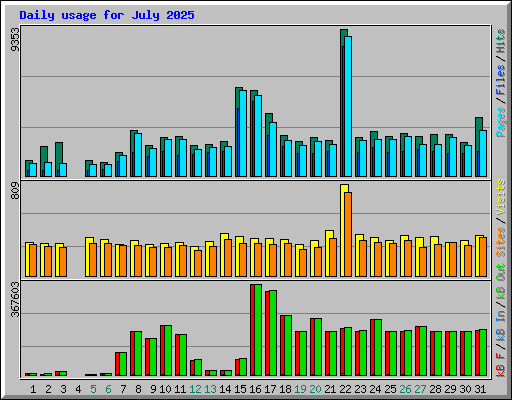Click the green weekend day 12 label
Screen dimensions: 512x400
pos(195,389)
